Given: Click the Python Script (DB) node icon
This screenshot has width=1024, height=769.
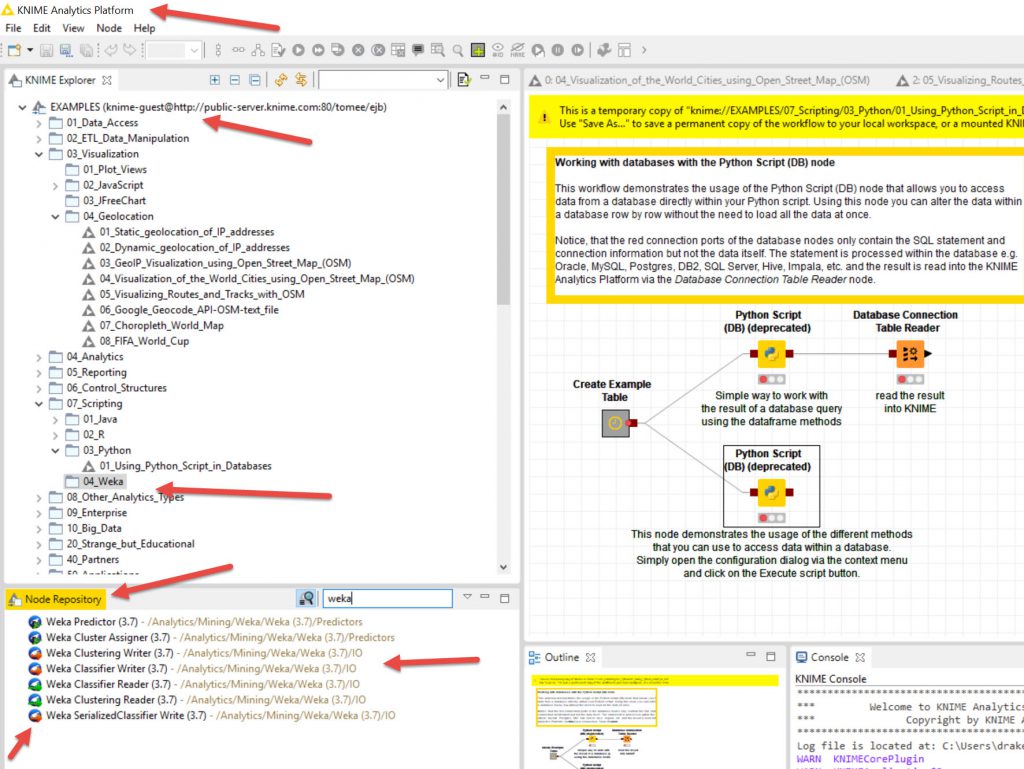Looking at the screenshot, I should click(x=769, y=354).
